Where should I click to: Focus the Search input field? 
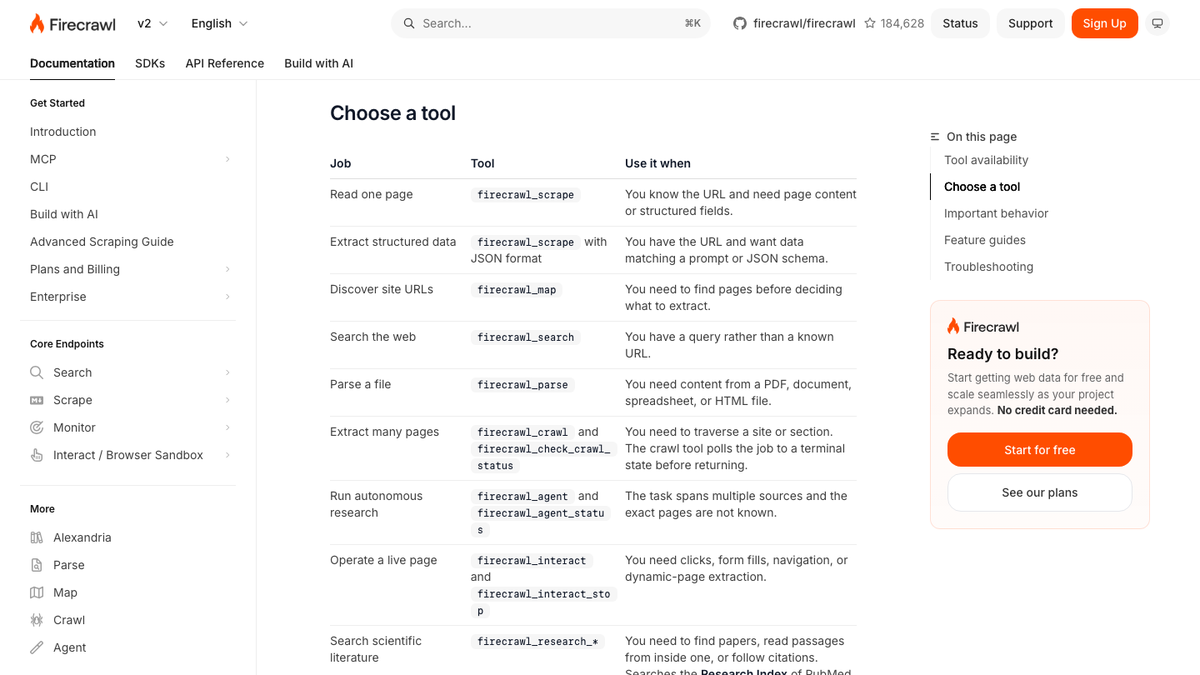pyautogui.click(x=550, y=23)
